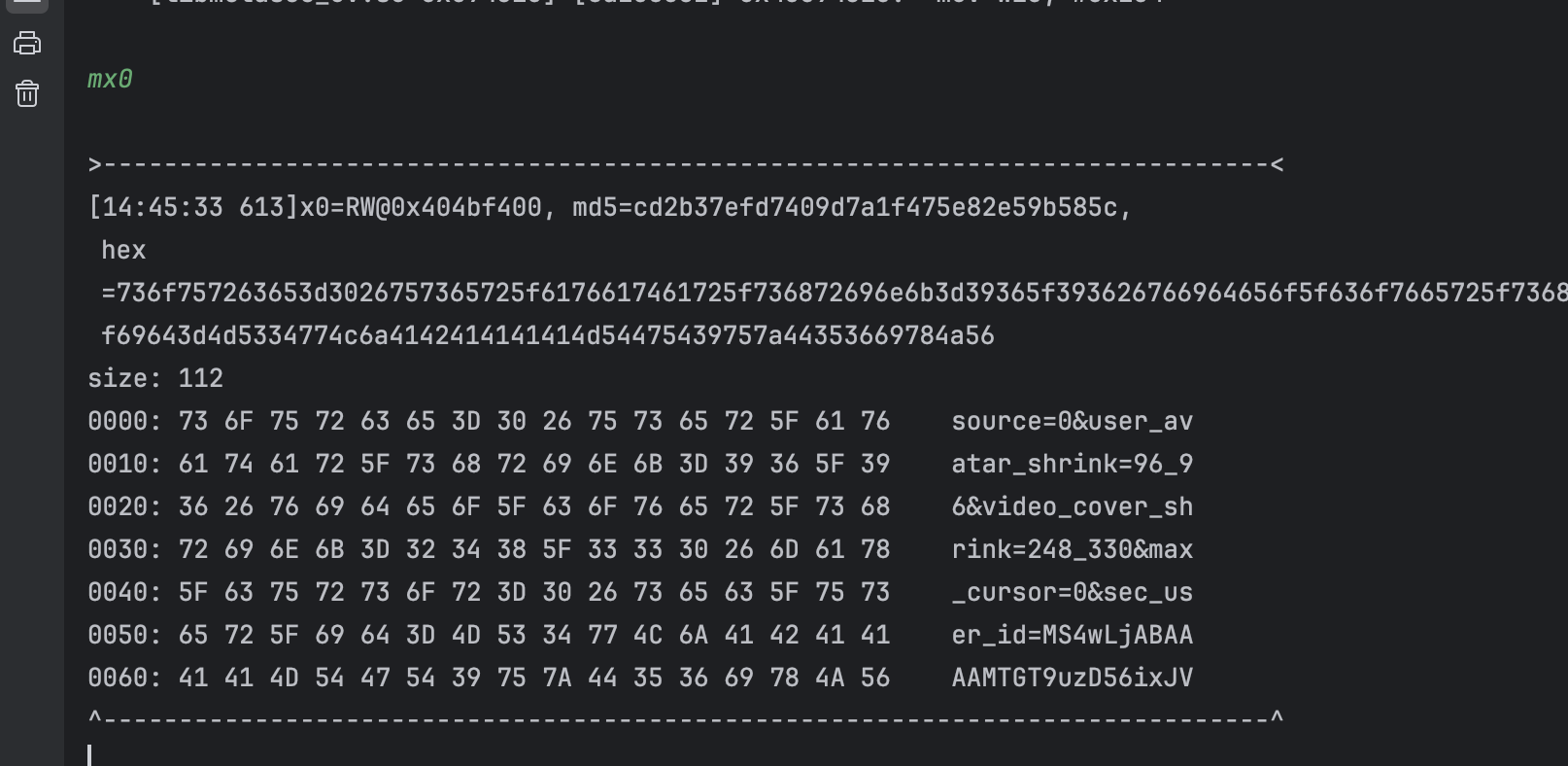Click the hex string line starting with f69643d4
Image resolution: width=1568 pixels, height=766 pixels.
coord(548,335)
